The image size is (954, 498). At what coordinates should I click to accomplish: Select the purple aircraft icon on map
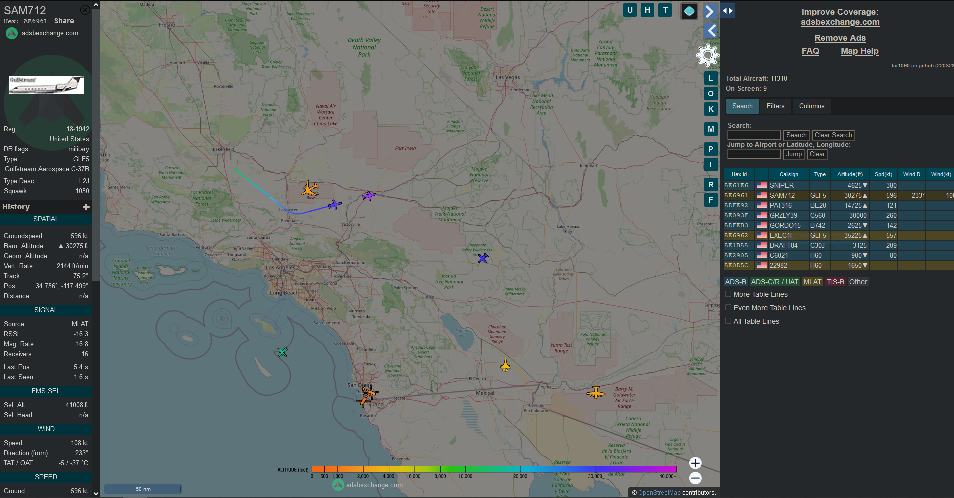368,196
